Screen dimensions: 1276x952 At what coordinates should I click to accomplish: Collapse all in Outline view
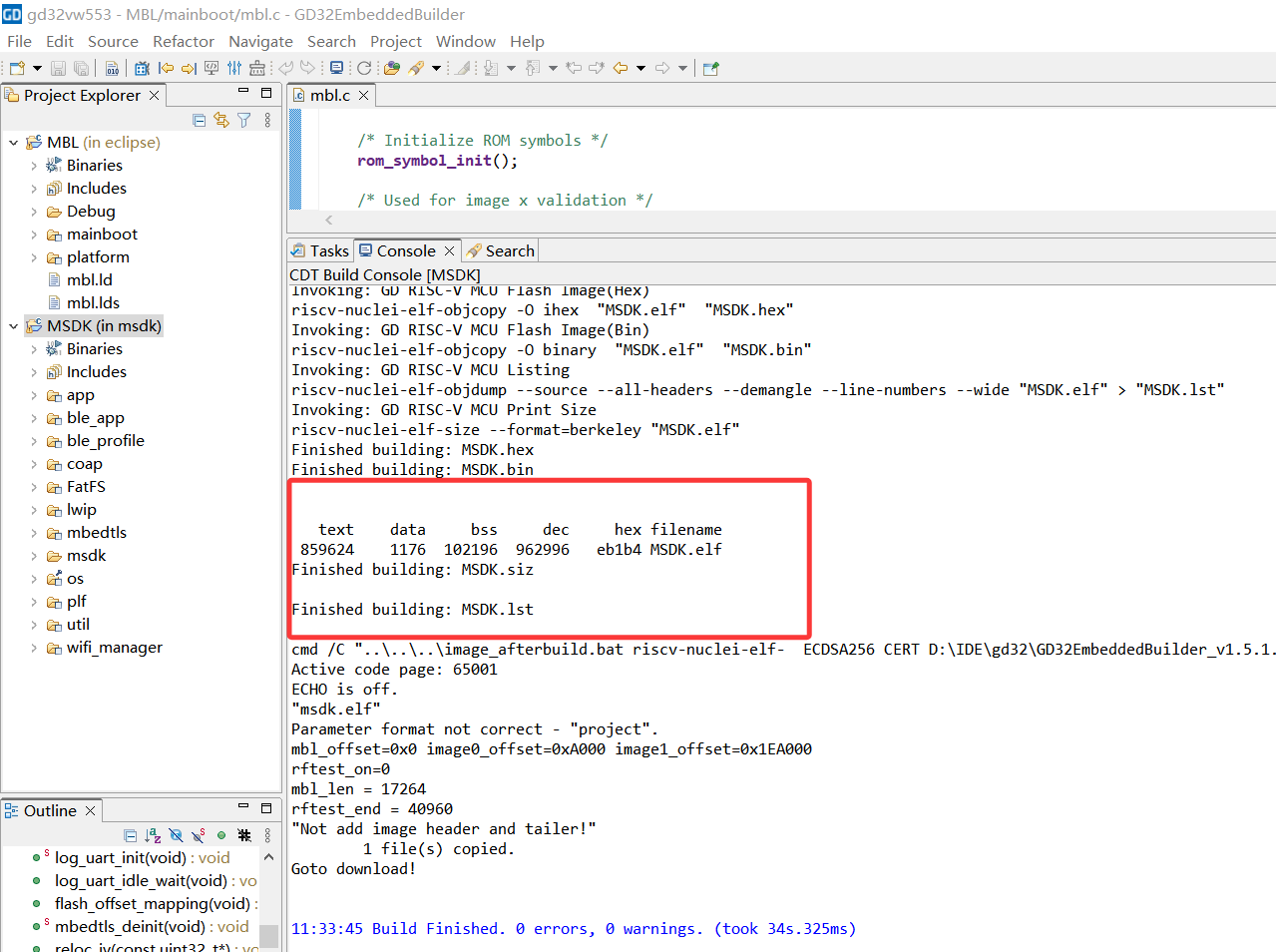click(x=131, y=835)
